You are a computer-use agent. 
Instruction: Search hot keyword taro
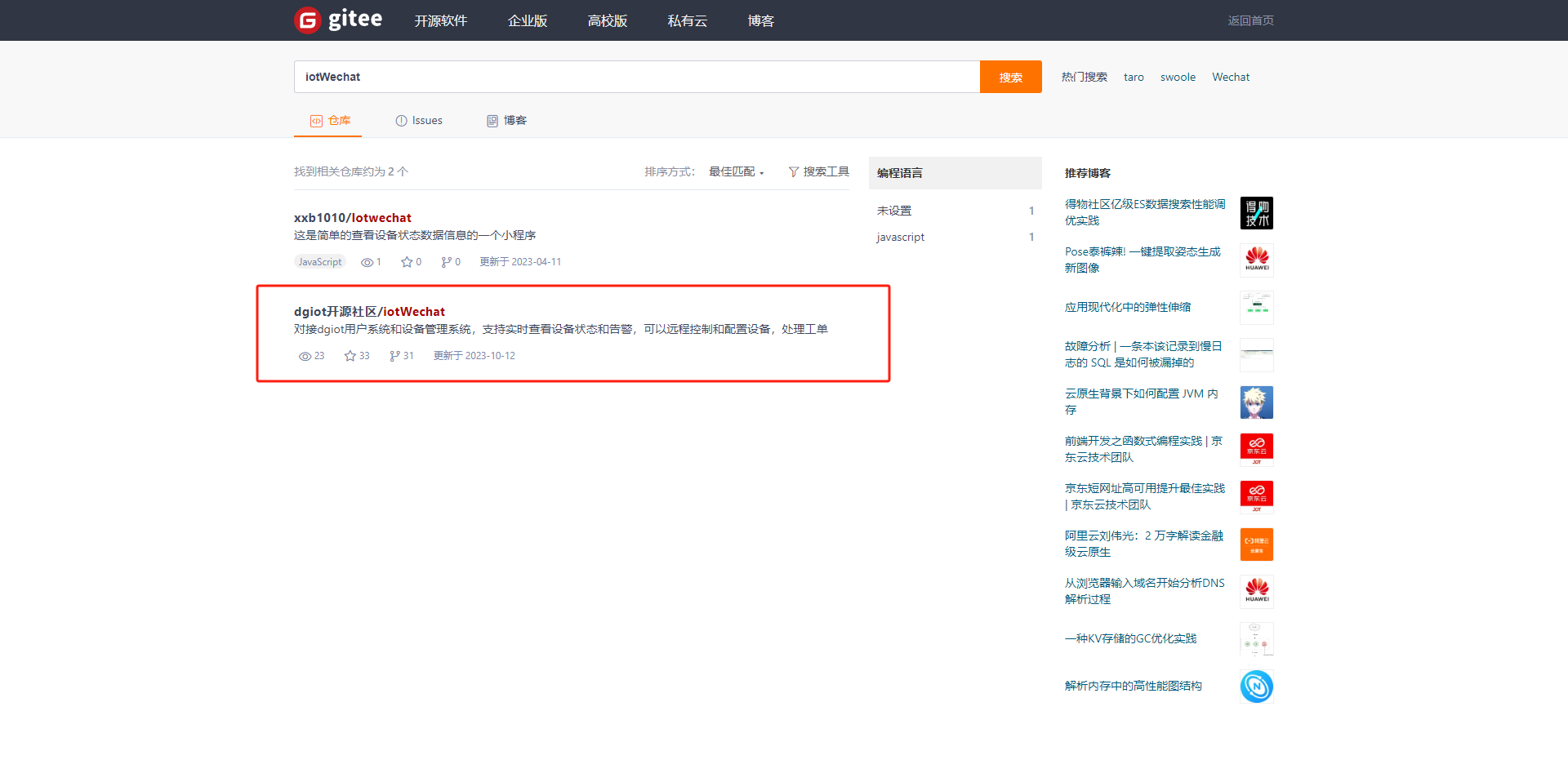pos(1134,77)
